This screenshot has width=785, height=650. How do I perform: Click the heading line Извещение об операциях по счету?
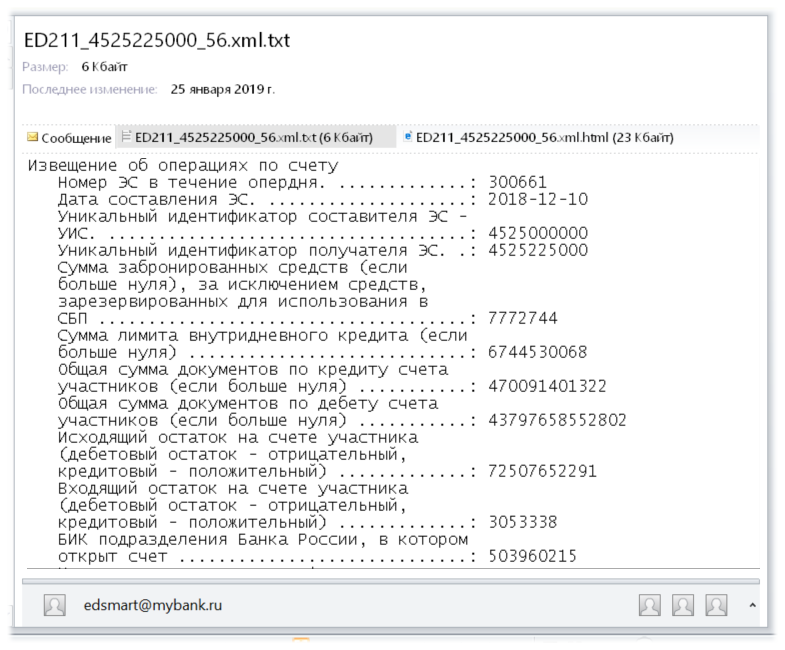[x=182, y=165]
